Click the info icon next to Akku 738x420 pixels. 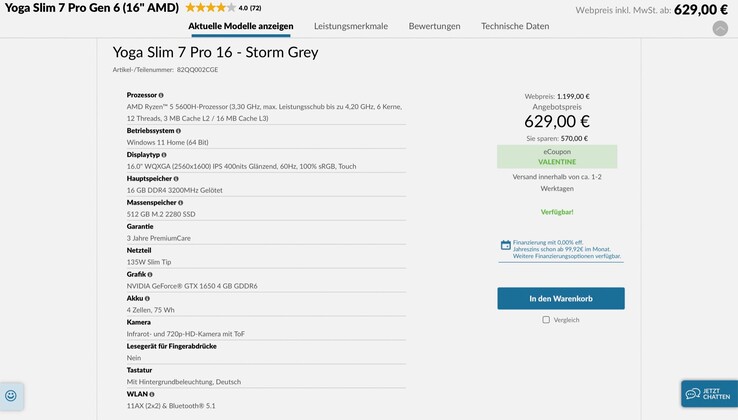coord(146,298)
